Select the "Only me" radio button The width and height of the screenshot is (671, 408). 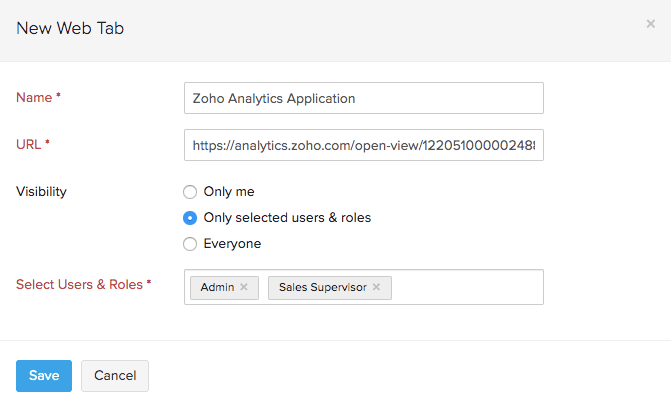pos(190,191)
